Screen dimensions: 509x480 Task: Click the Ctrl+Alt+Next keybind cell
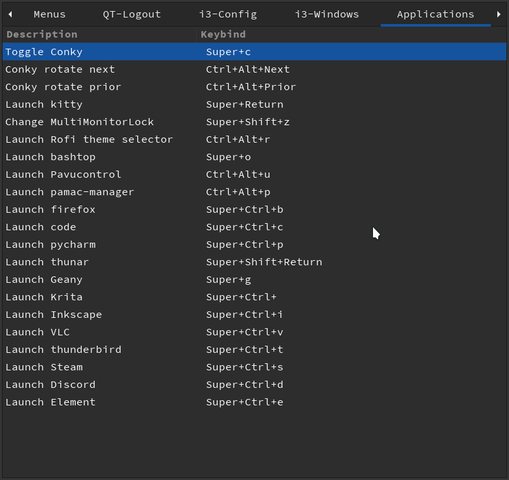click(x=248, y=69)
